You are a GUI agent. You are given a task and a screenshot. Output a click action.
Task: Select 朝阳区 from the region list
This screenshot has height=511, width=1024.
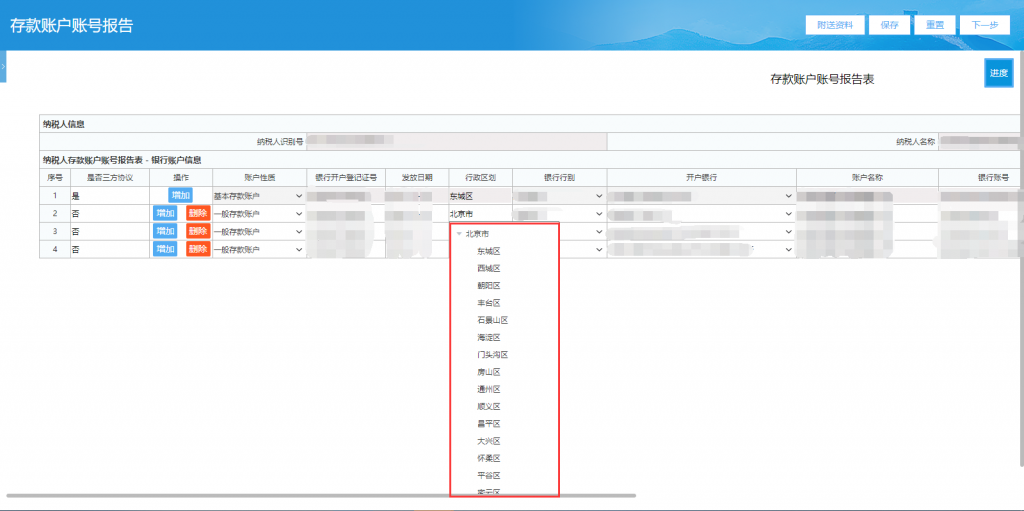coord(488,286)
